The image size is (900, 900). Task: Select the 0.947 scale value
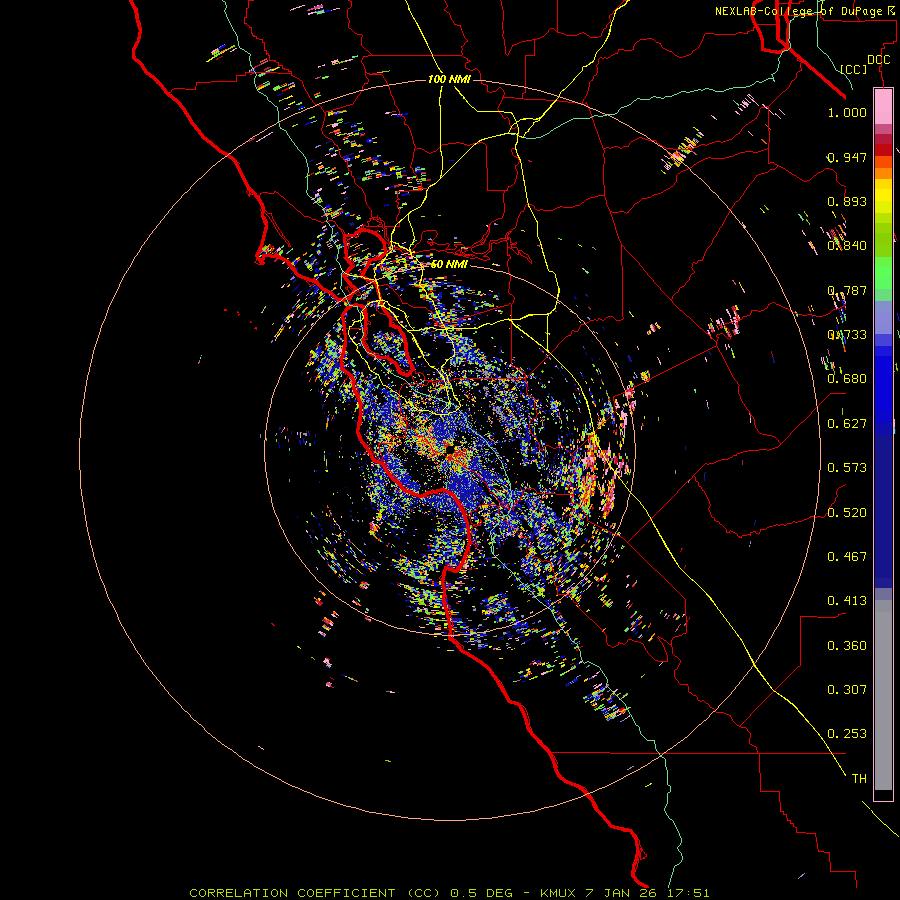tap(847, 157)
